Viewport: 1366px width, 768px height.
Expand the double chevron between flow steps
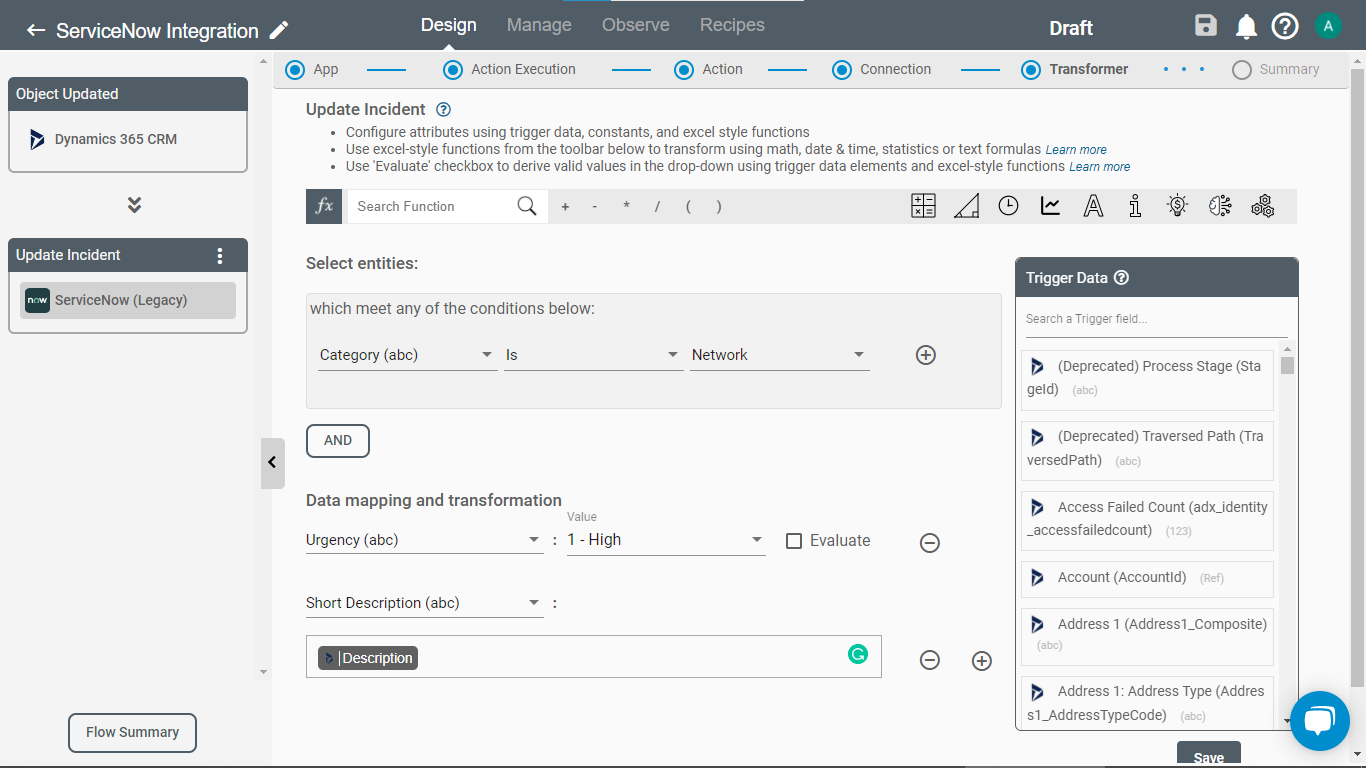point(134,205)
